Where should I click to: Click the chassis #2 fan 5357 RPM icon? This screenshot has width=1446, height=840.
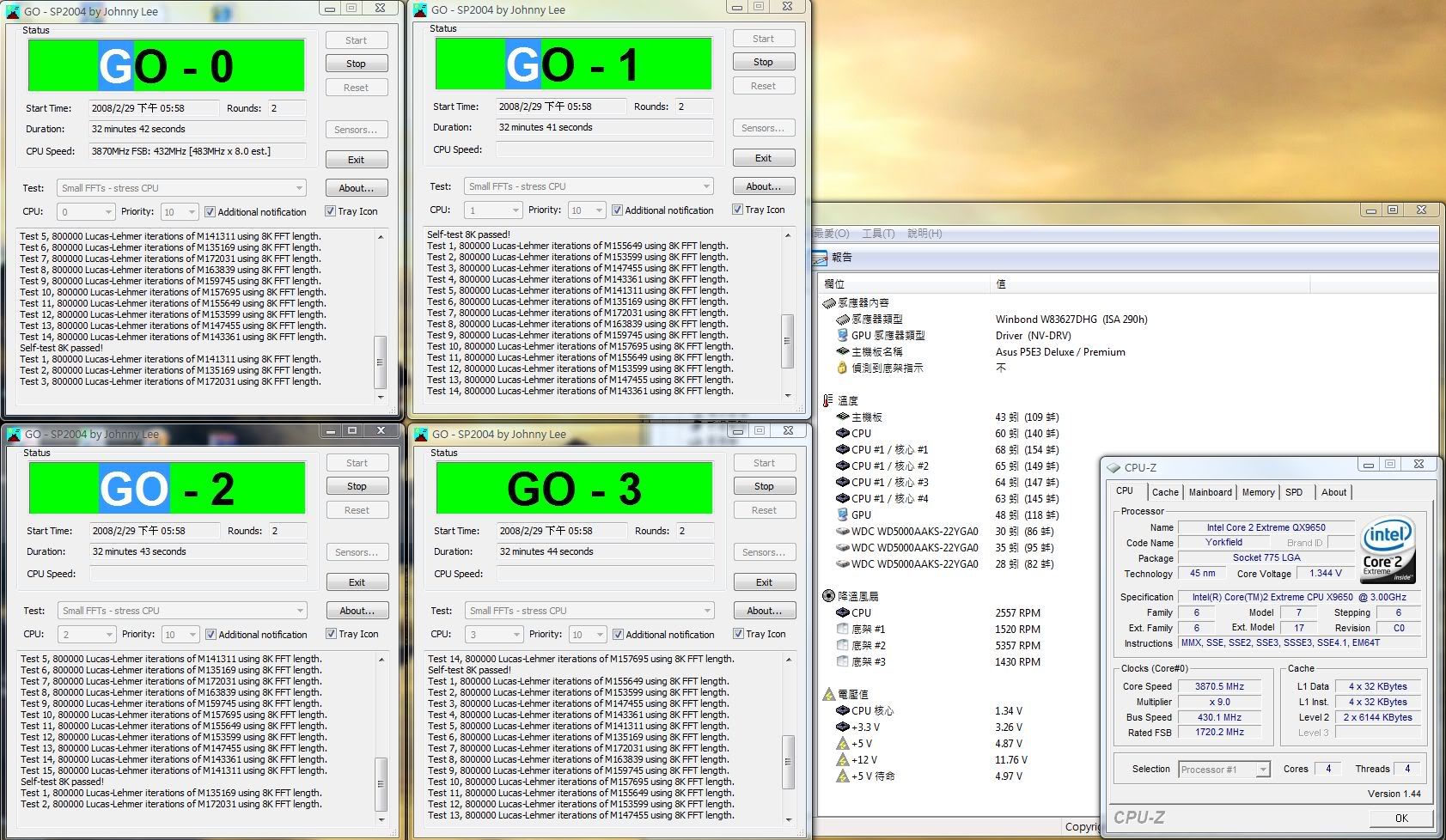click(x=843, y=646)
